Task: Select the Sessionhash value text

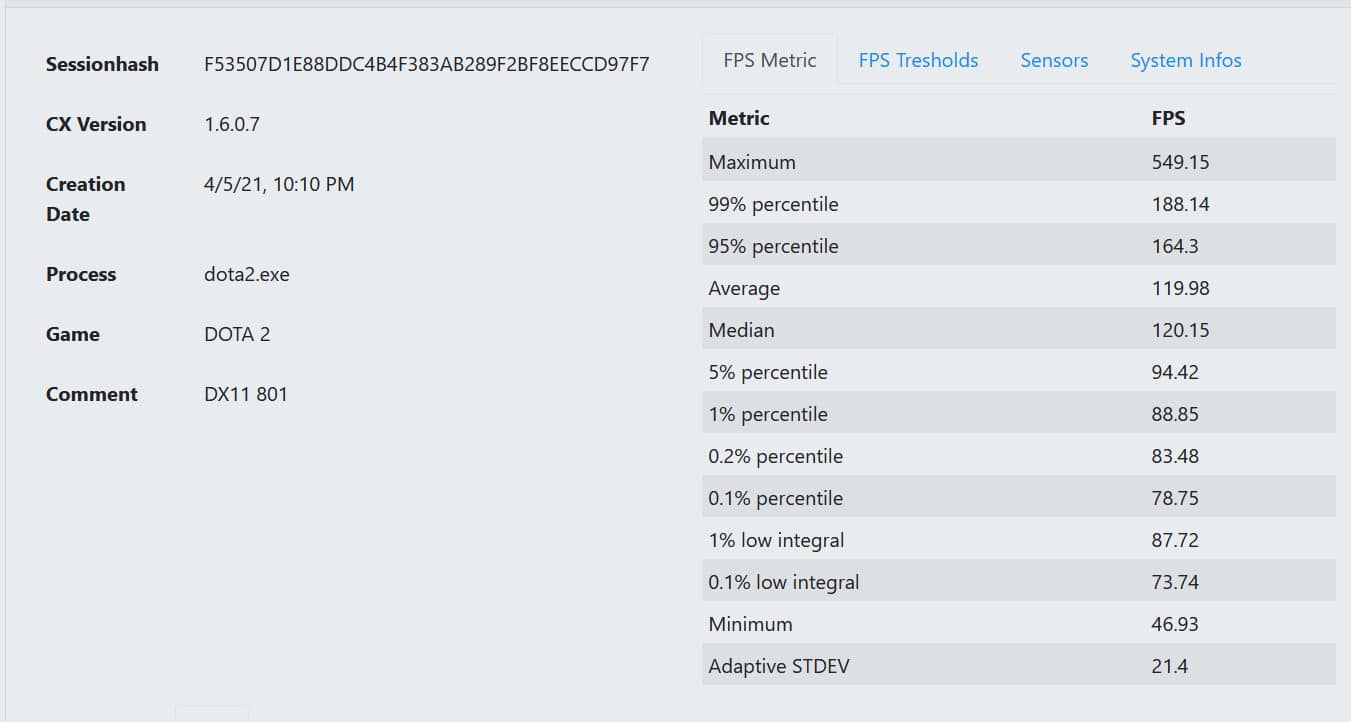Action: 427,64
